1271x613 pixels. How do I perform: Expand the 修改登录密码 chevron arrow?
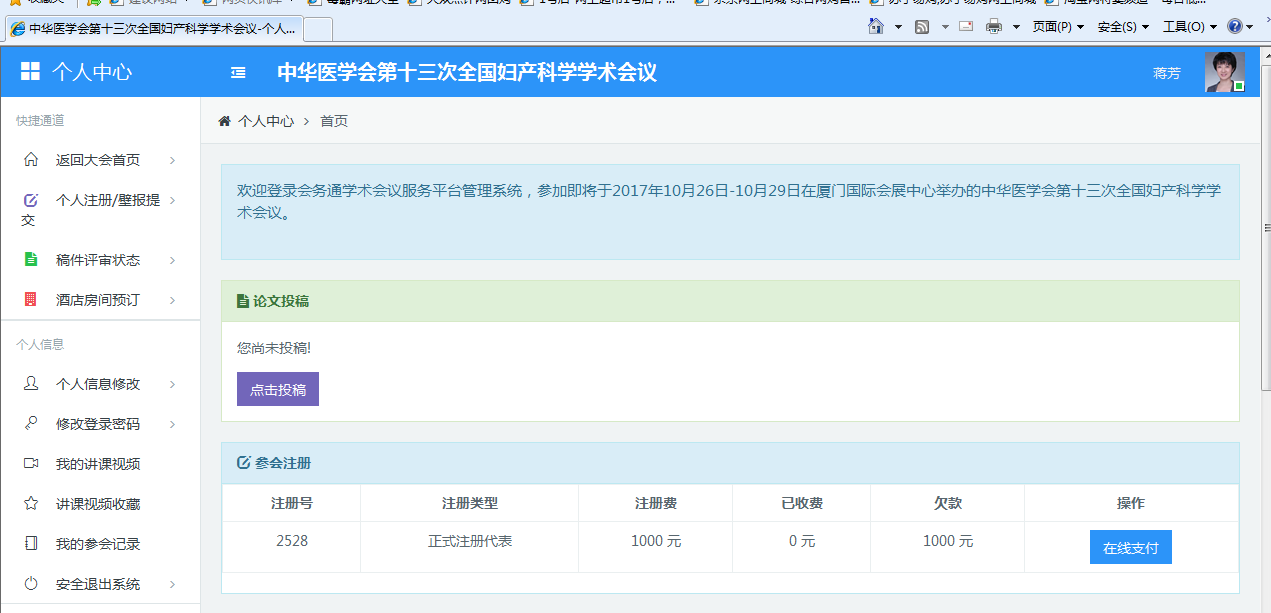click(173, 424)
